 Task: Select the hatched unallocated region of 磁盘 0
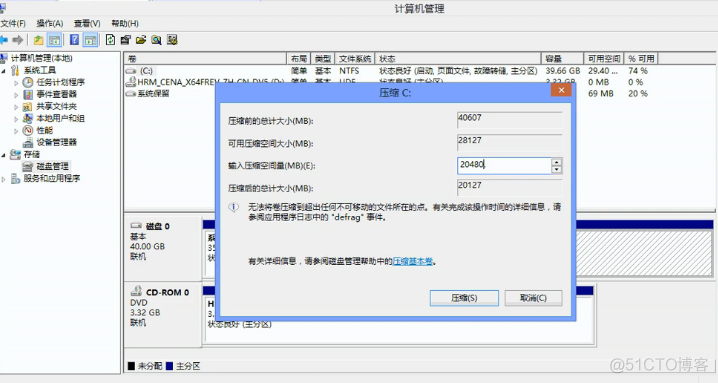click(x=643, y=253)
